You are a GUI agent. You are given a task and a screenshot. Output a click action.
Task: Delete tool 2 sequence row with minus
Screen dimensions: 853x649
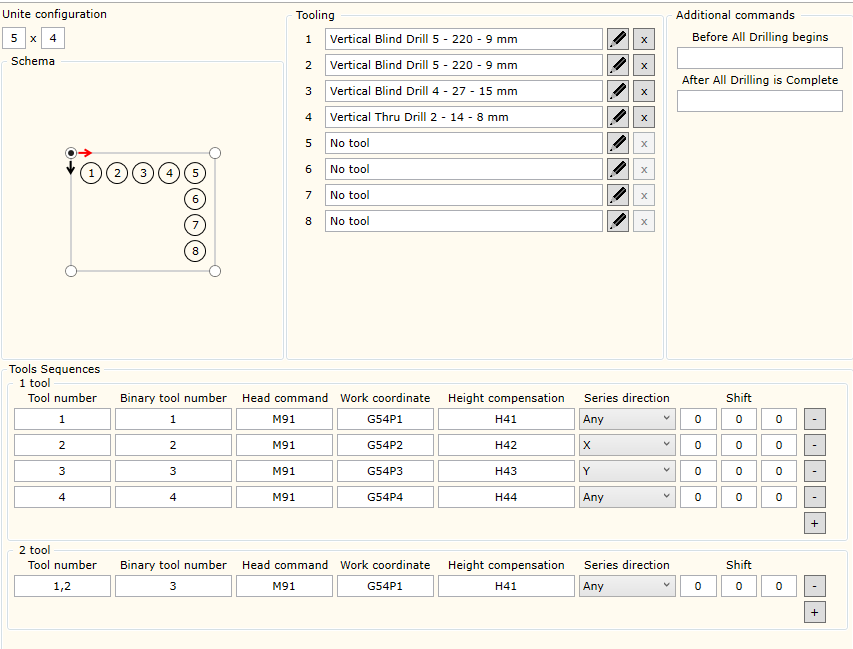click(x=814, y=445)
